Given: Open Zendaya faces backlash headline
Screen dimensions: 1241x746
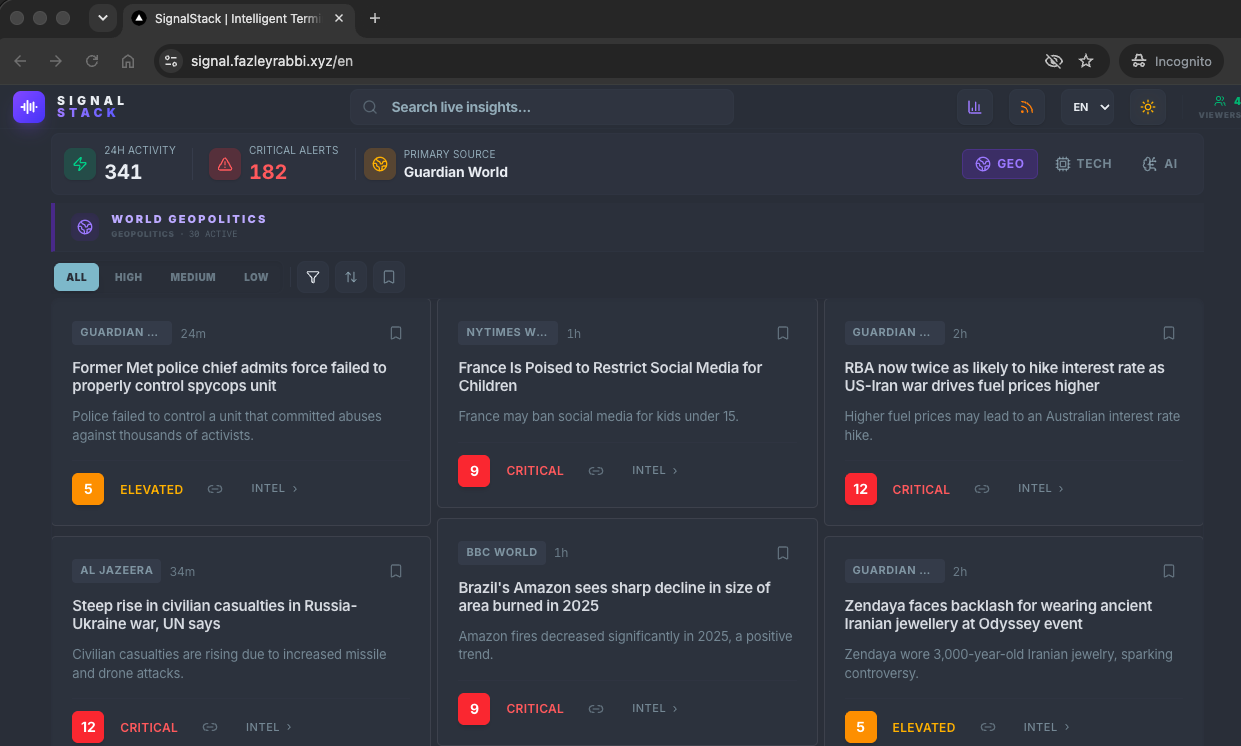Looking at the screenshot, I should 998,615.
